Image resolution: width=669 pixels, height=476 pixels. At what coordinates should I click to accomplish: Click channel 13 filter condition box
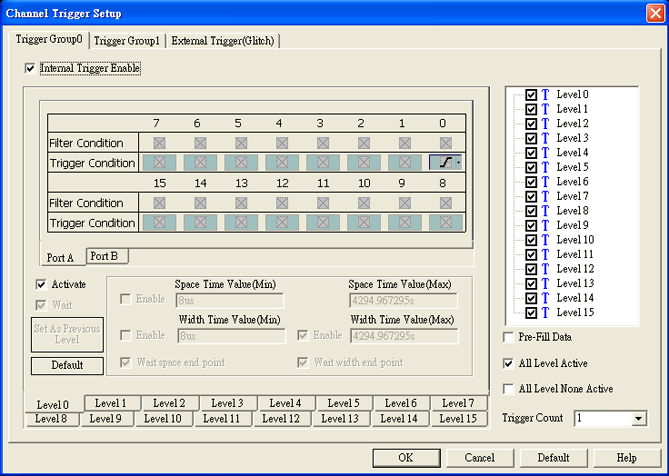(x=241, y=203)
